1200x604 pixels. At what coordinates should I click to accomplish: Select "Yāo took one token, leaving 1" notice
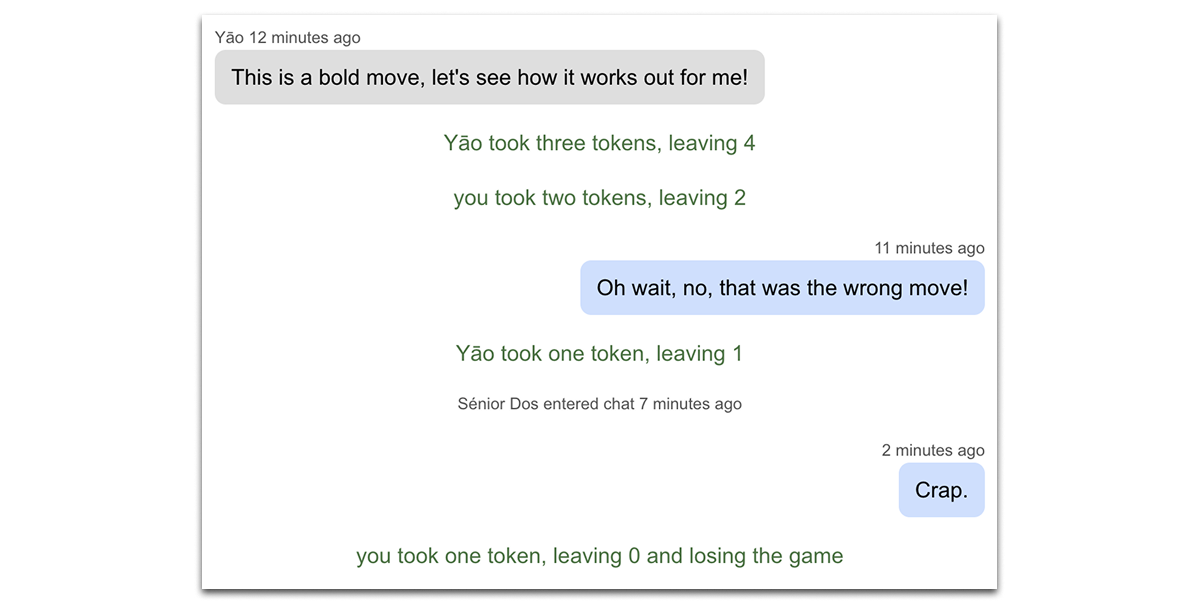click(599, 353)
